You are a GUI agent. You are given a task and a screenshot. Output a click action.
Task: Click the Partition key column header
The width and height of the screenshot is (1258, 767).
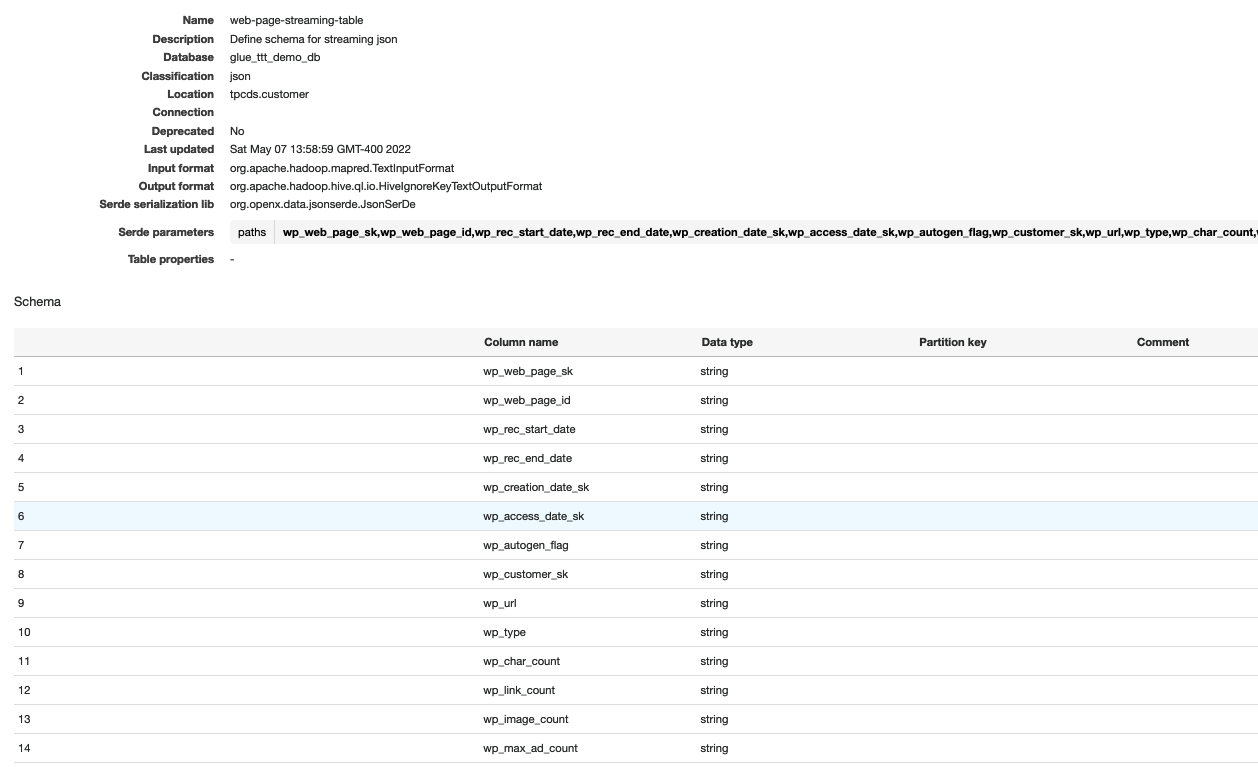coord(952,342)
